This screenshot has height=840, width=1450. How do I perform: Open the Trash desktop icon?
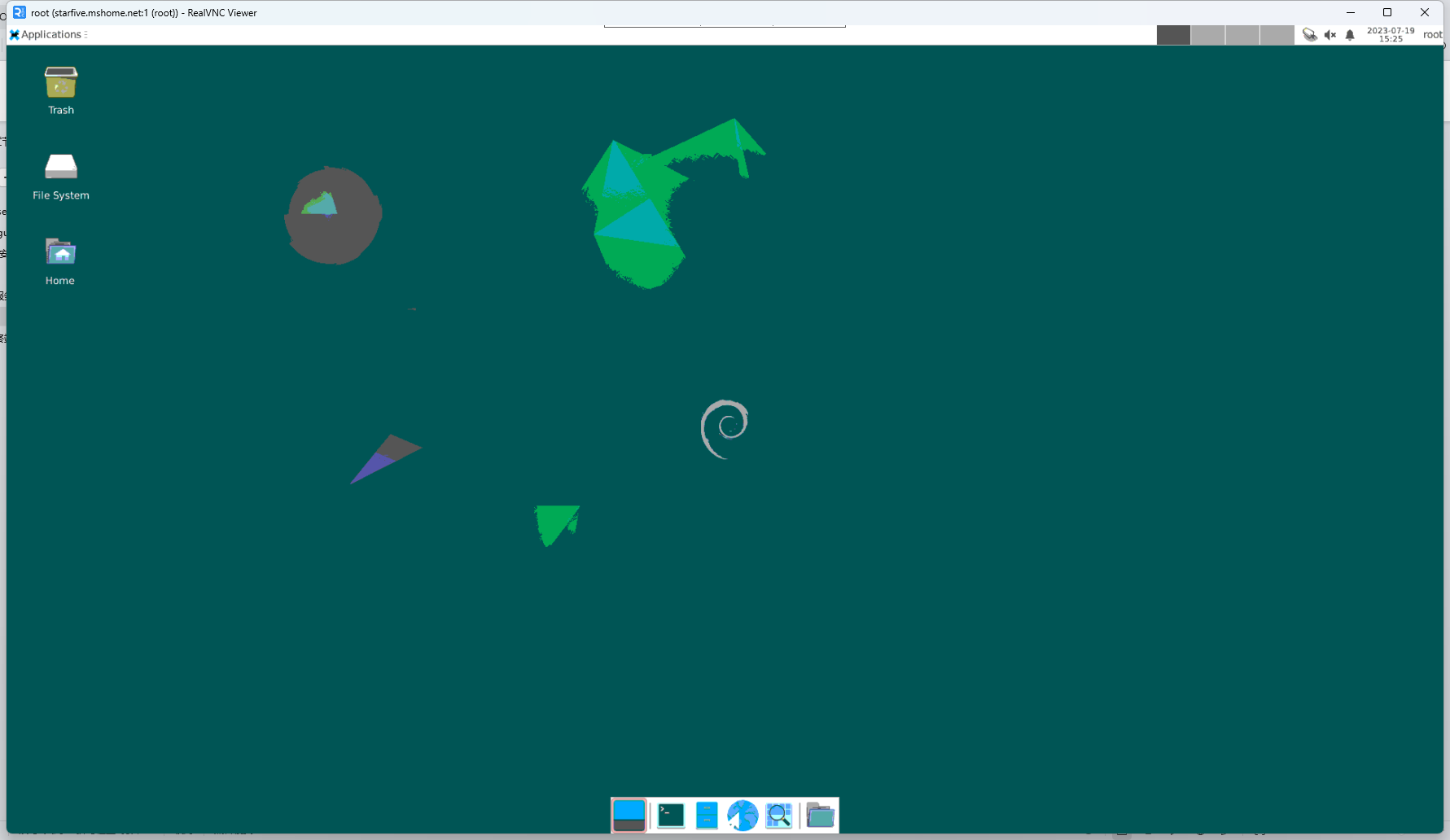click(61, 90)
